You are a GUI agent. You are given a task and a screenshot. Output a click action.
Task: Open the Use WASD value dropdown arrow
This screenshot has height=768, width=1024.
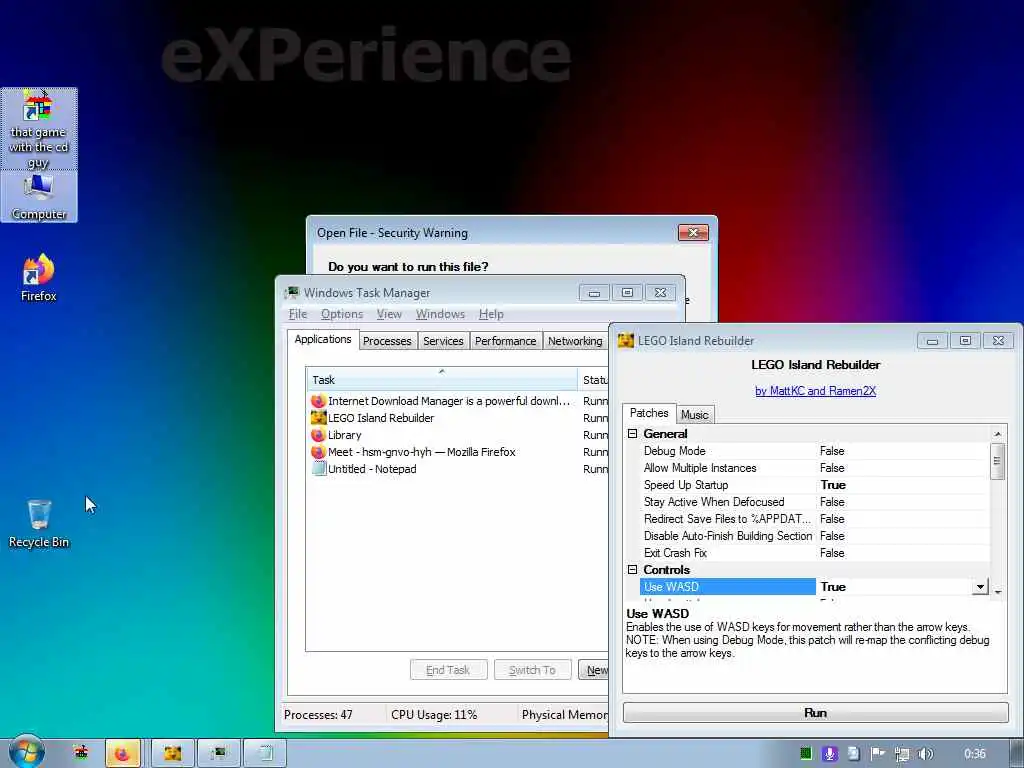click(x=980, y=587)
